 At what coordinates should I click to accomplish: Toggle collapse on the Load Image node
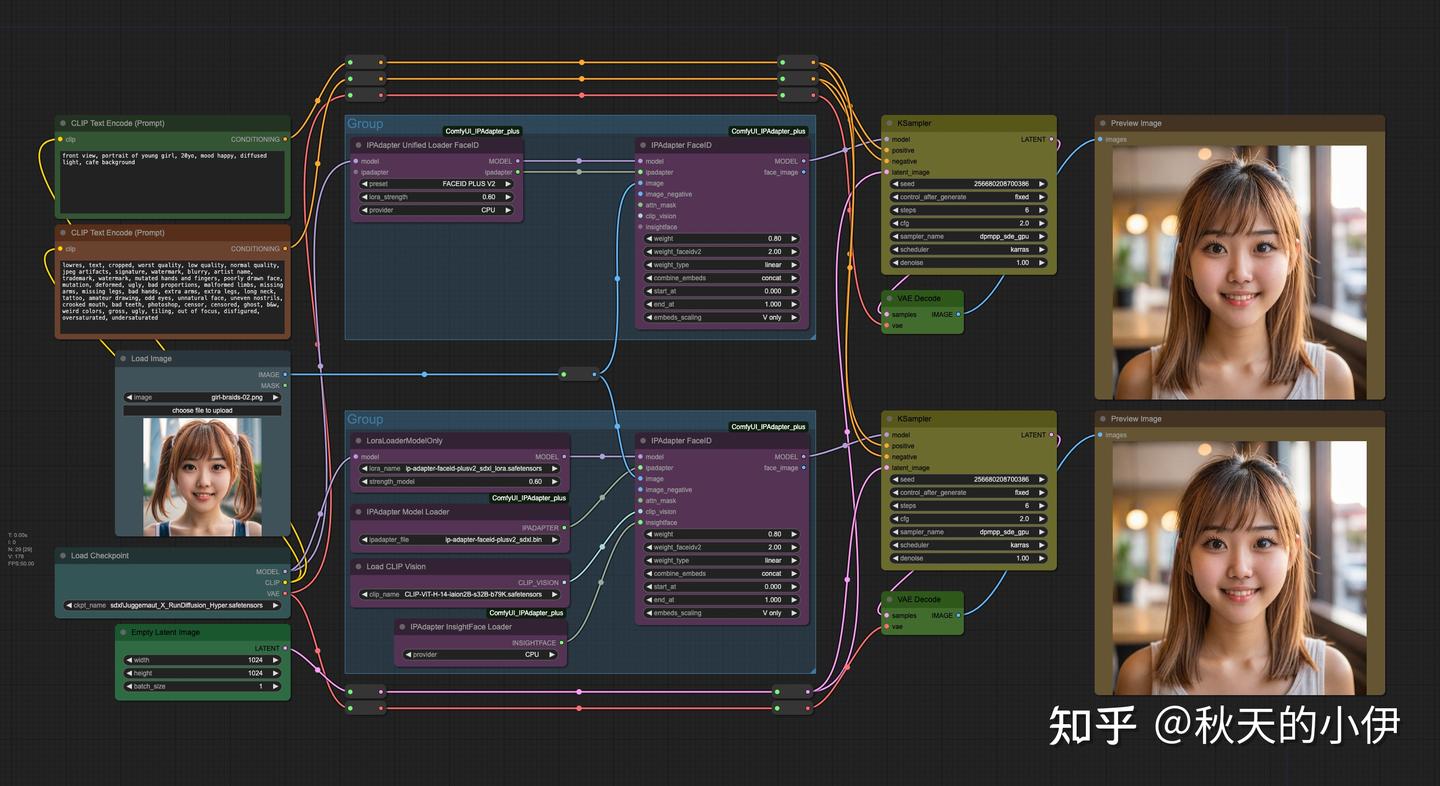tap(121, 358)
